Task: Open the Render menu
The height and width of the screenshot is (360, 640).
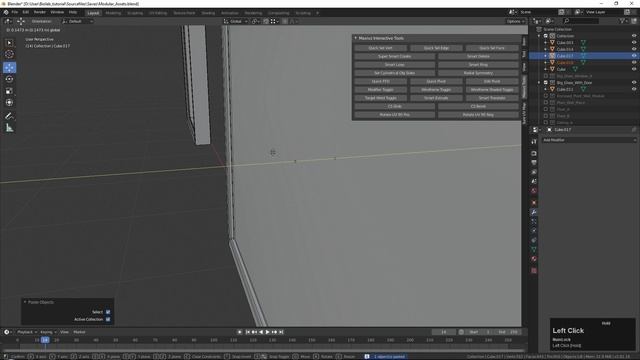Action: coord(40,12)
